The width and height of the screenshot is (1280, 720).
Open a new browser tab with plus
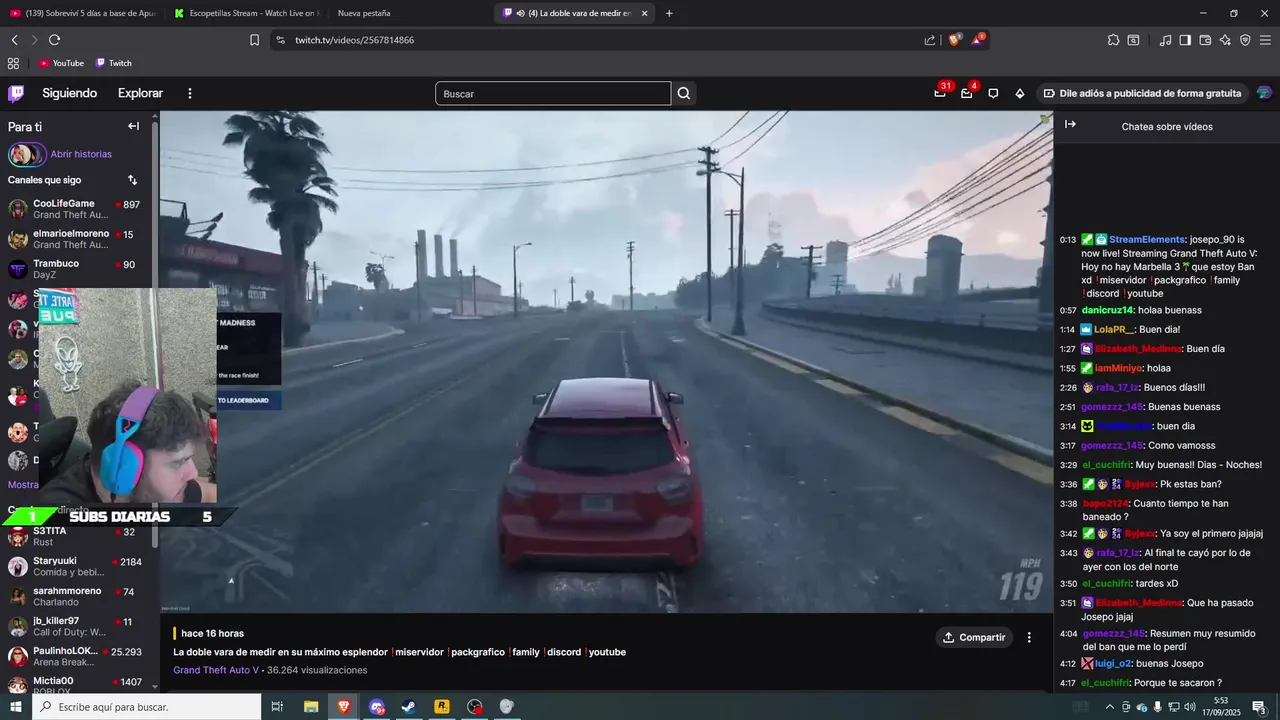669,13
